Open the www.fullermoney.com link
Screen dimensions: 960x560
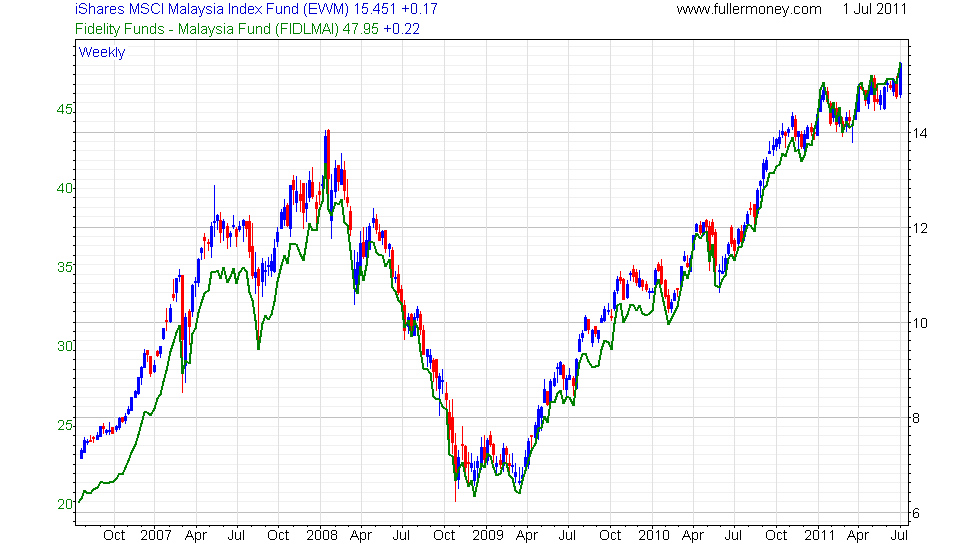(749, 10)
